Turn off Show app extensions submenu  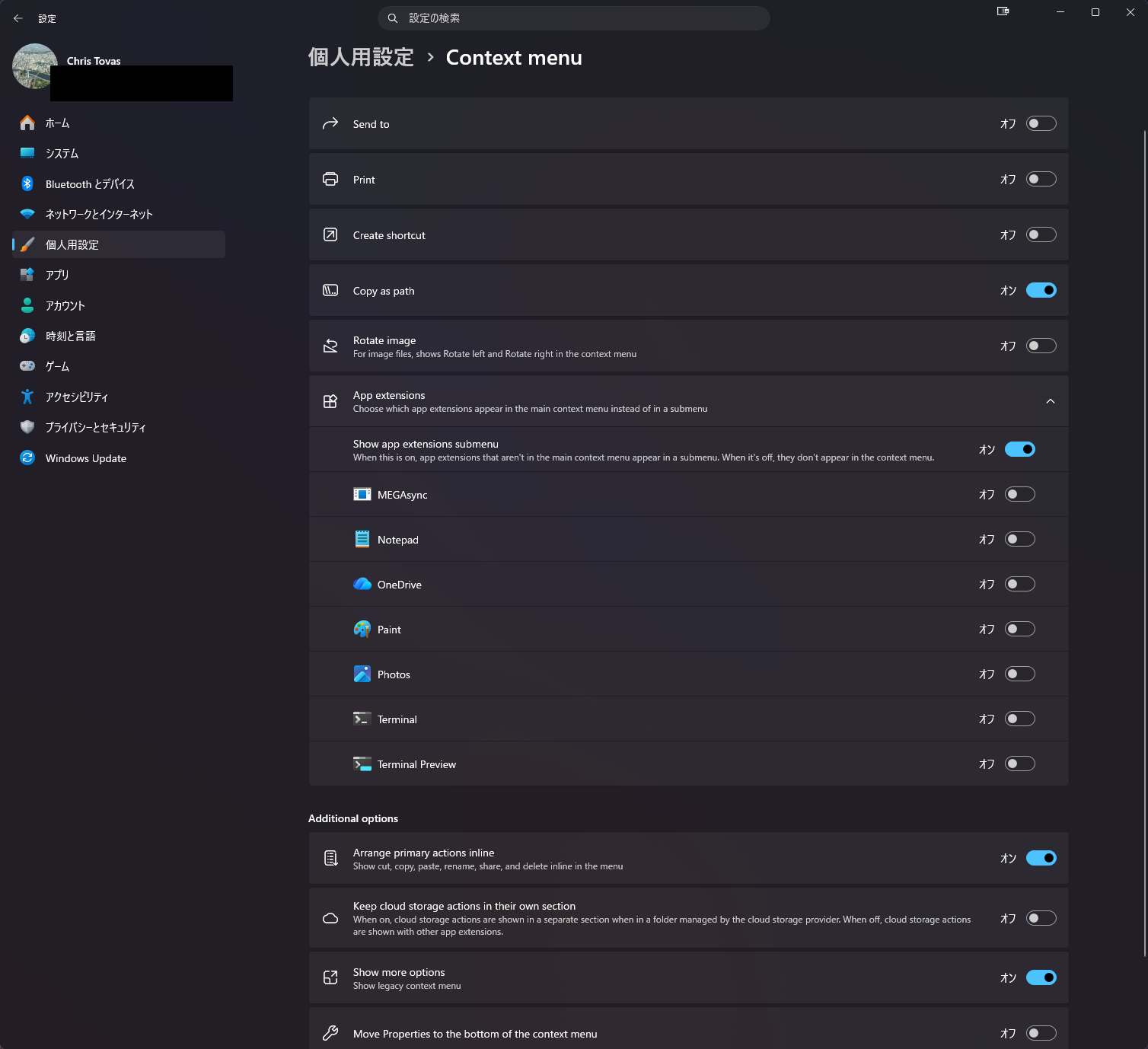point(1020,449)
